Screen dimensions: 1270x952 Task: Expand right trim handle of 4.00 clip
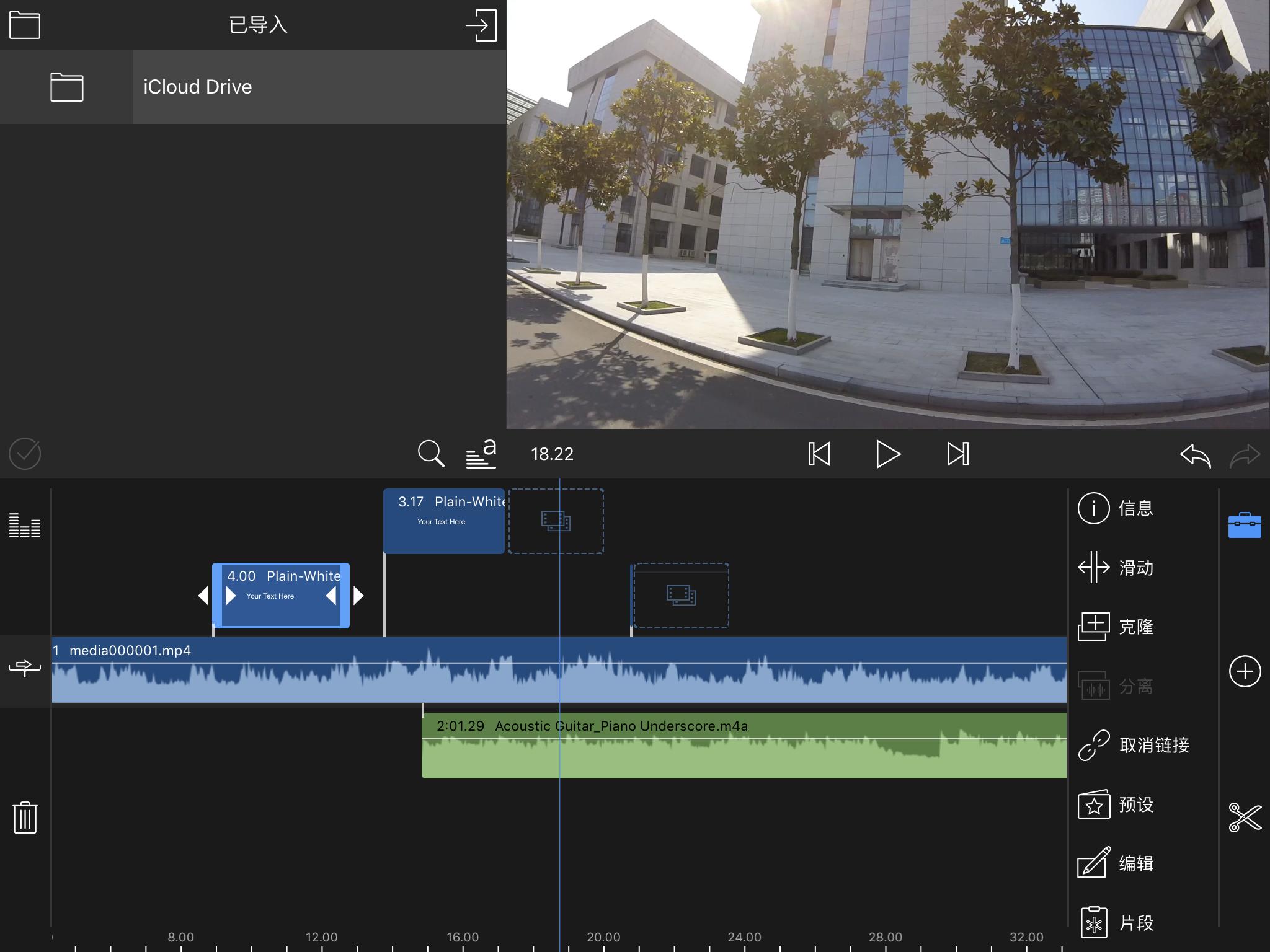coord(358,596)
